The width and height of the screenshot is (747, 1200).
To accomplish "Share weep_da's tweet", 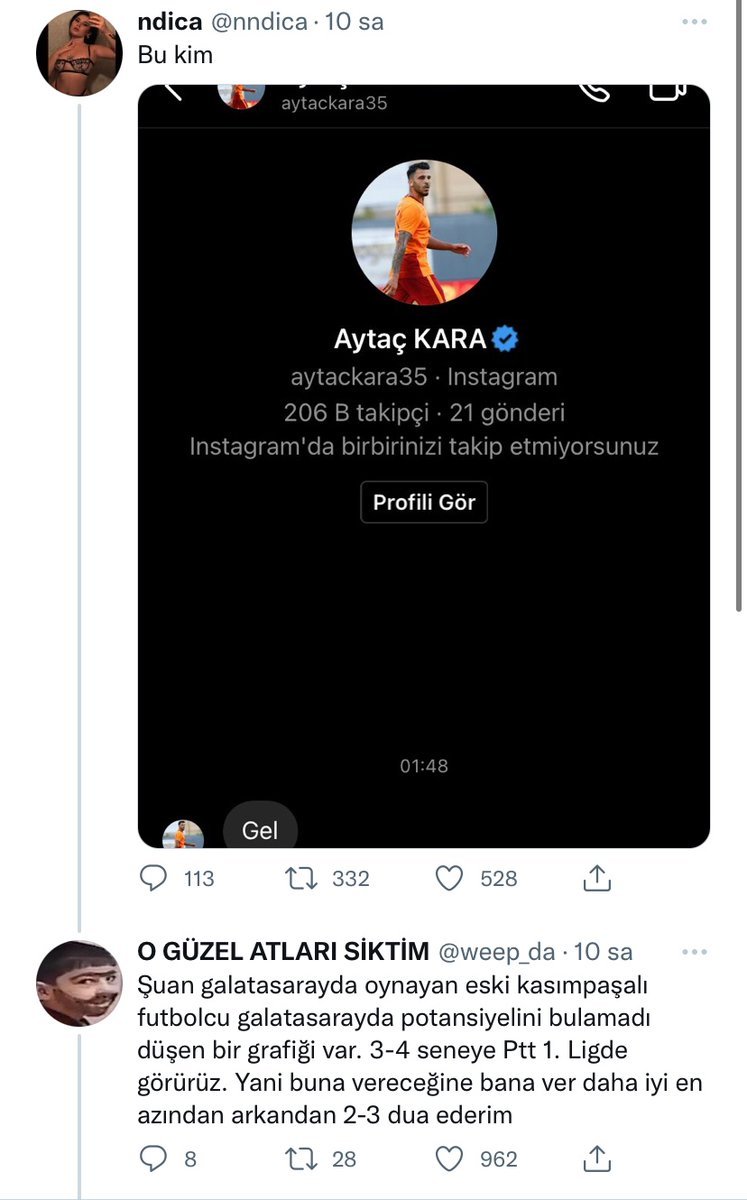I will [596, 1159].
